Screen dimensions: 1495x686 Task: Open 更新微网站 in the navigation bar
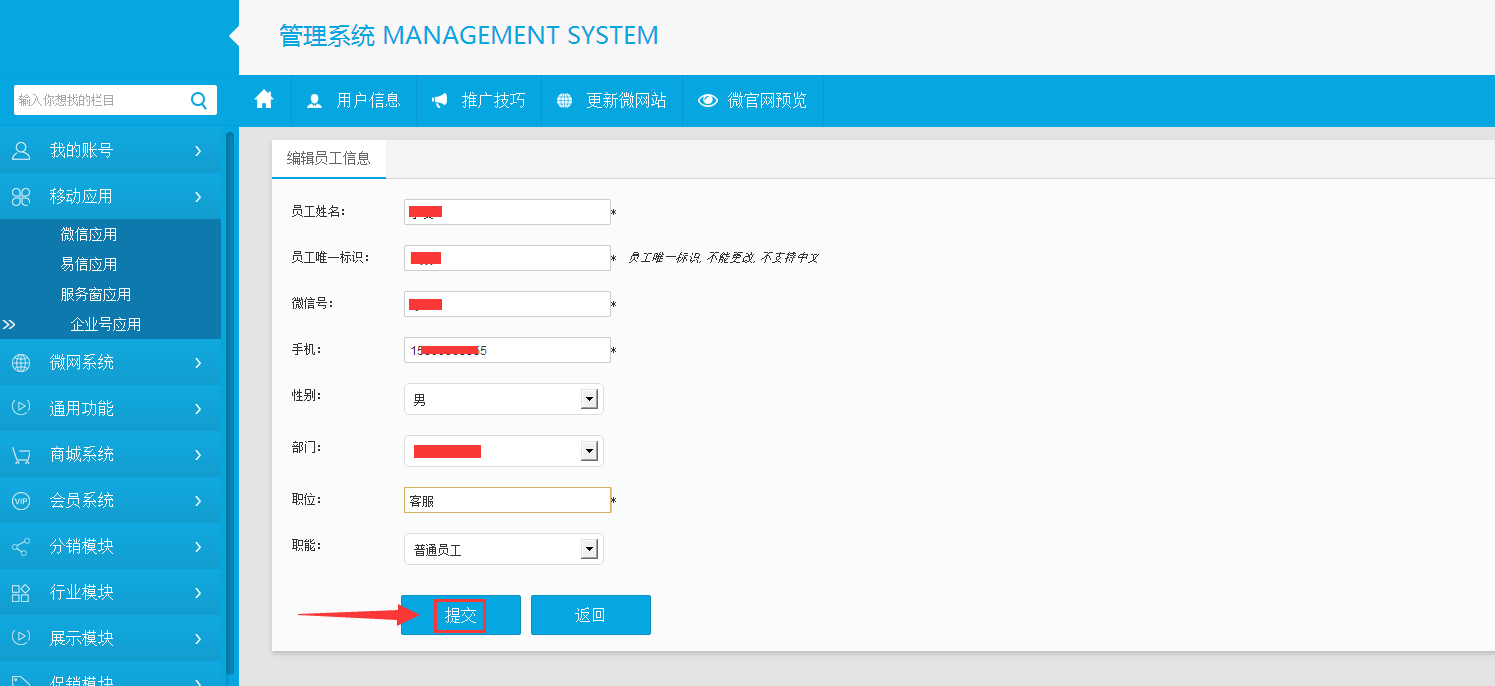(612, 101)
